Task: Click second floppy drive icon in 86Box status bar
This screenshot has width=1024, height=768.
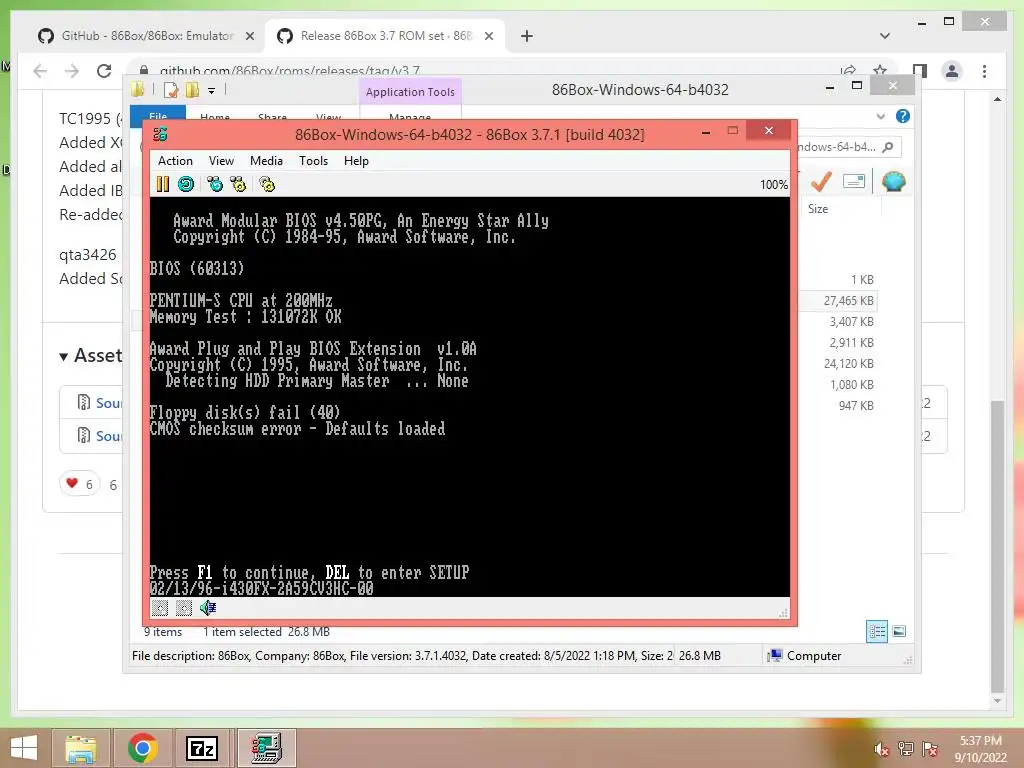Action: [x=184, y=608]
